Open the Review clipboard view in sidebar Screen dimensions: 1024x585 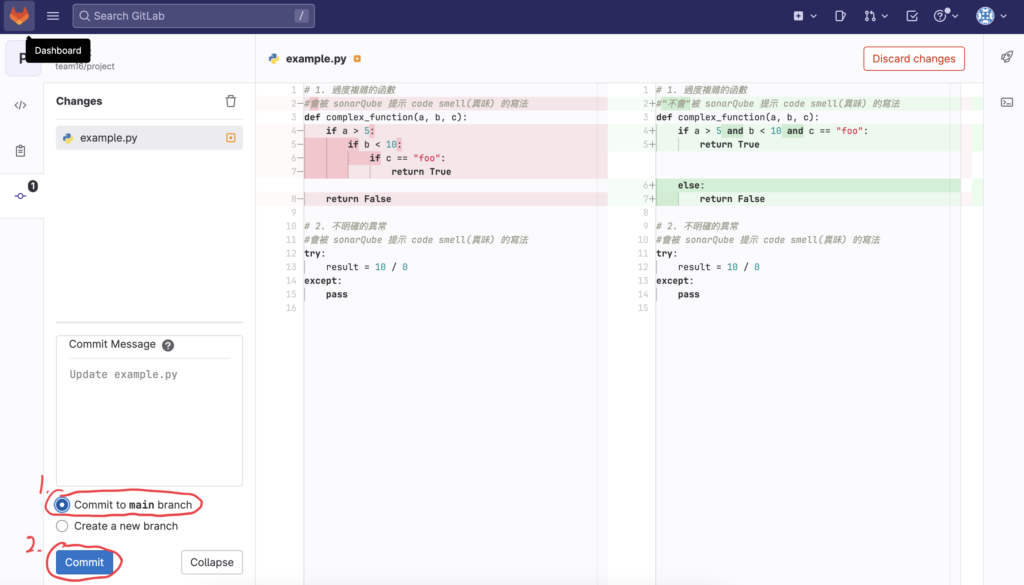tap(21, 151)
